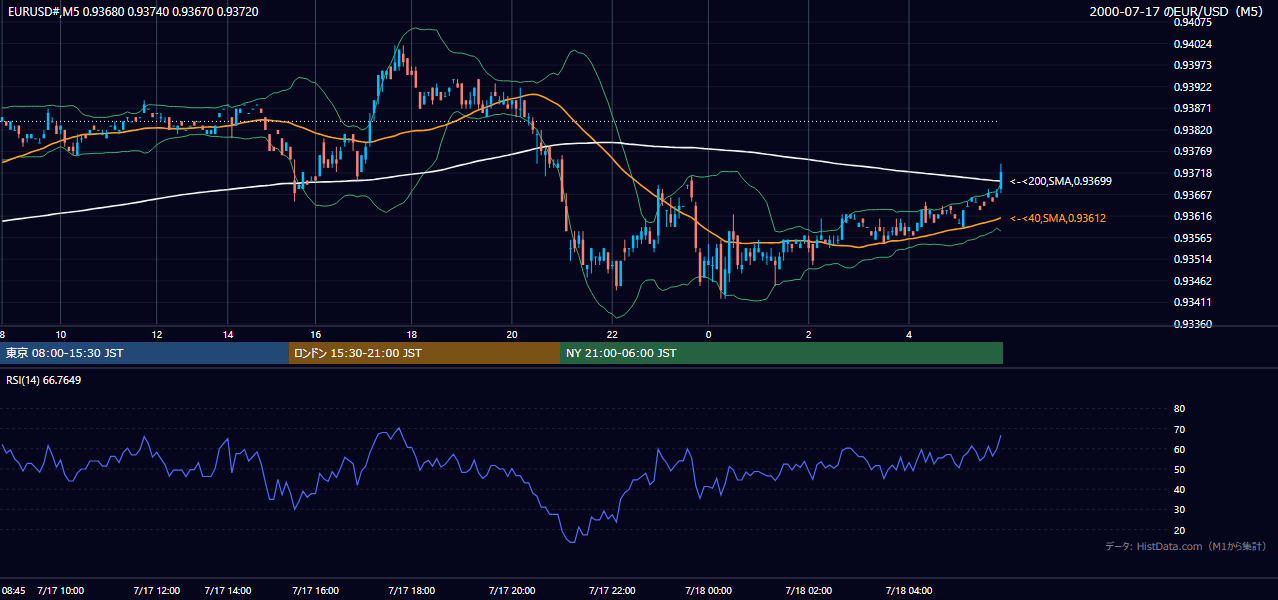Viewport: 1278px width, 600px height.
Task: Click the 7/18 00:00 bottom time label
Action: [x=708, y=591]
